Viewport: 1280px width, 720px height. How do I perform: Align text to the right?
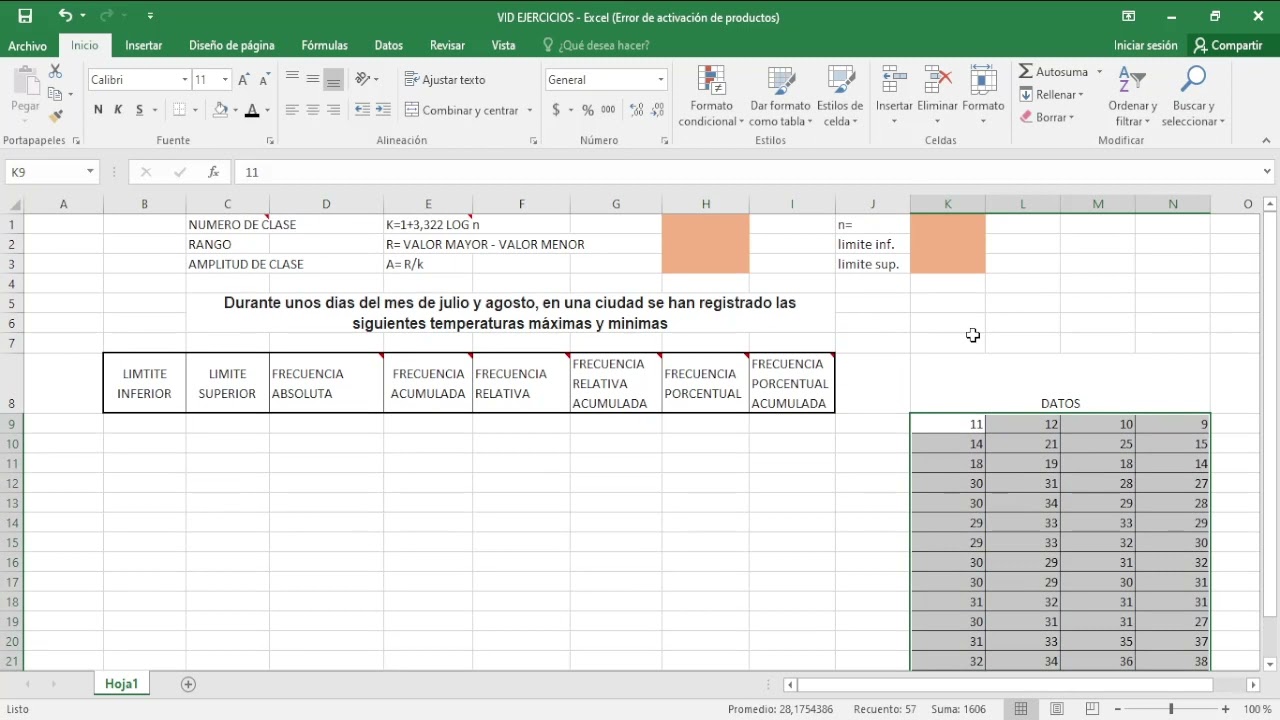(334, 110)
